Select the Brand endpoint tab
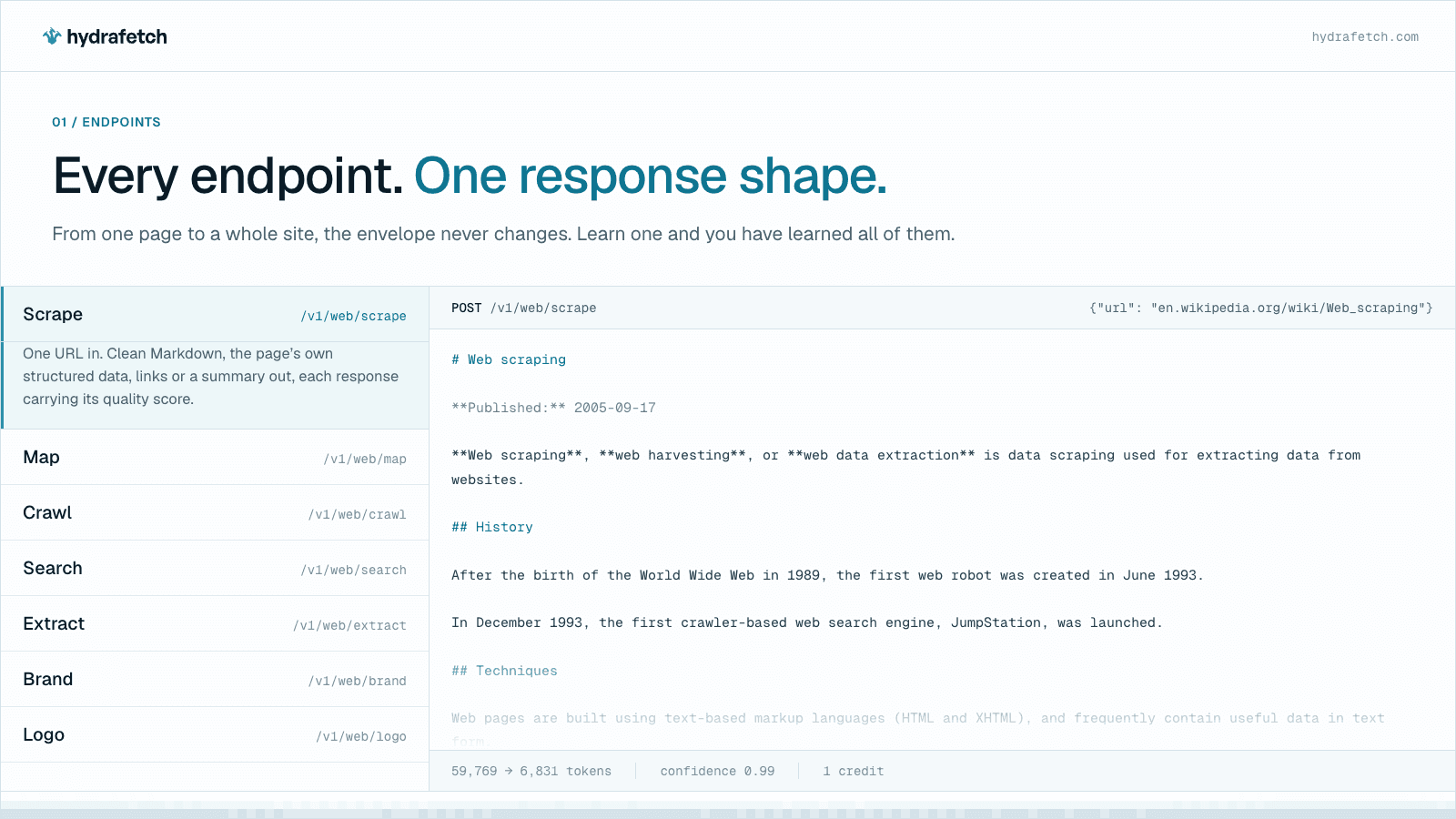 click(215, 680)
